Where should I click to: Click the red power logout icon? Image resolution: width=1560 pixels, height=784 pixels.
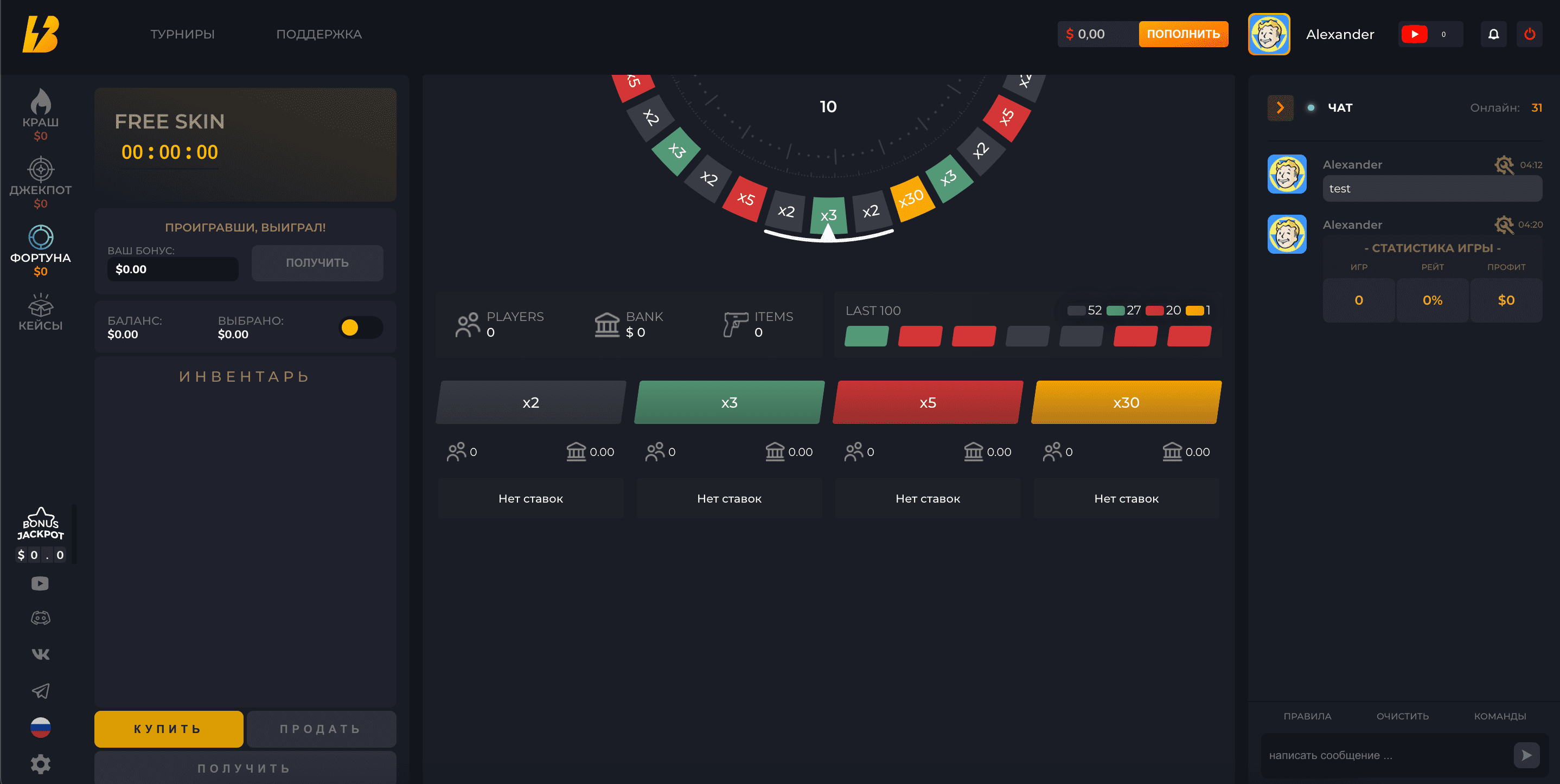(x=1529, y=35)
